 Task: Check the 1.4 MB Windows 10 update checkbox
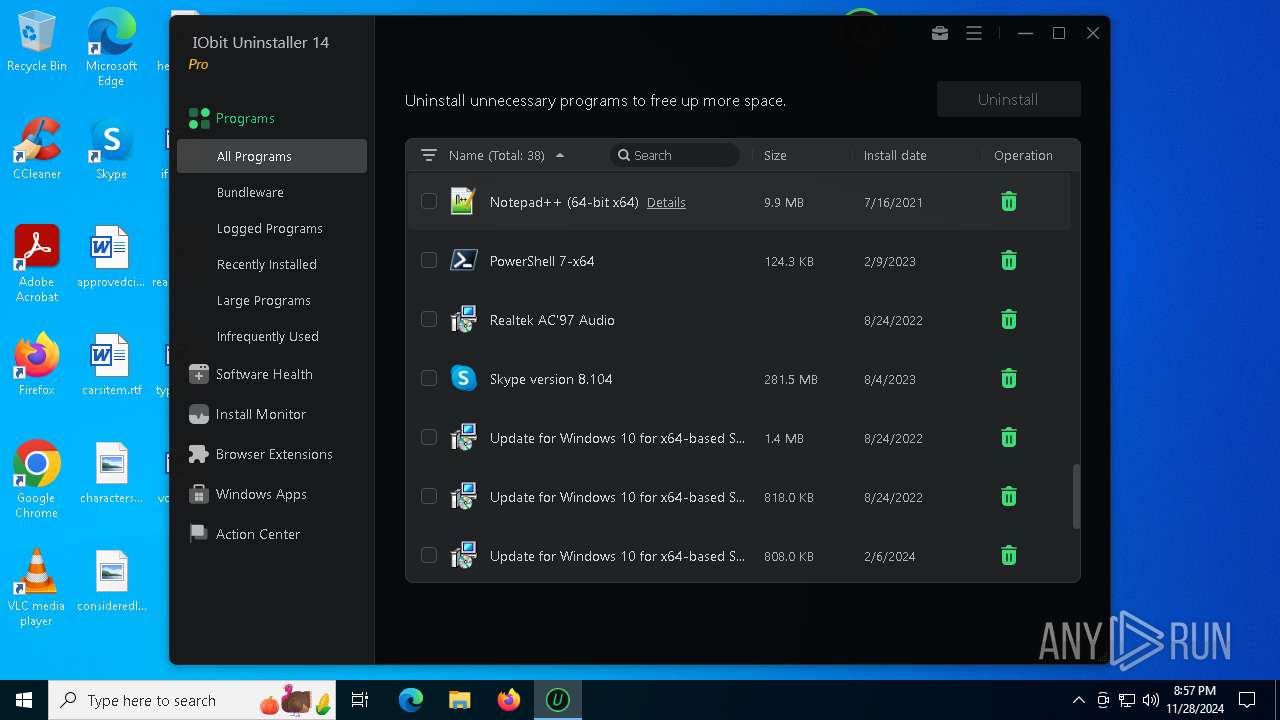(x=429, y=437)
